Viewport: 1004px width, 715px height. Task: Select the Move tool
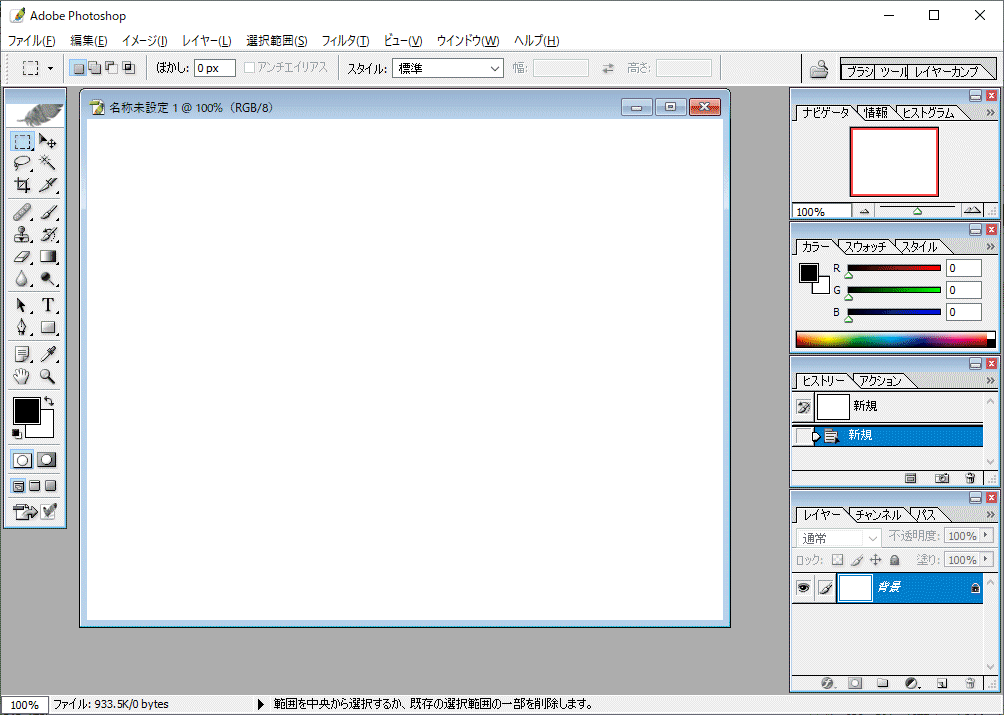tap(46, 141)
